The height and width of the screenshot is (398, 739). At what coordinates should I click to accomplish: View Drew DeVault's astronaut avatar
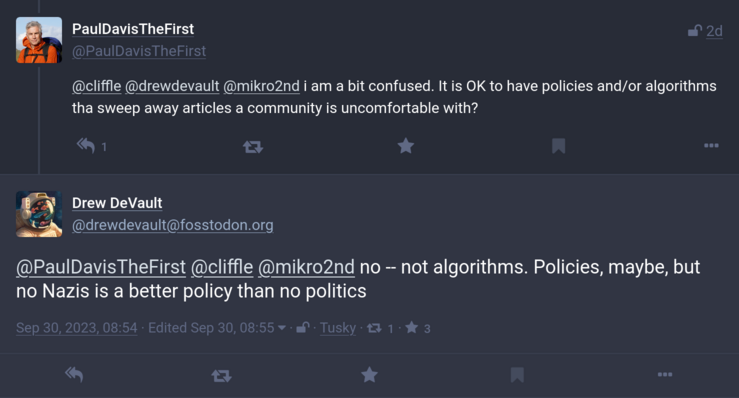coord(39,214)
